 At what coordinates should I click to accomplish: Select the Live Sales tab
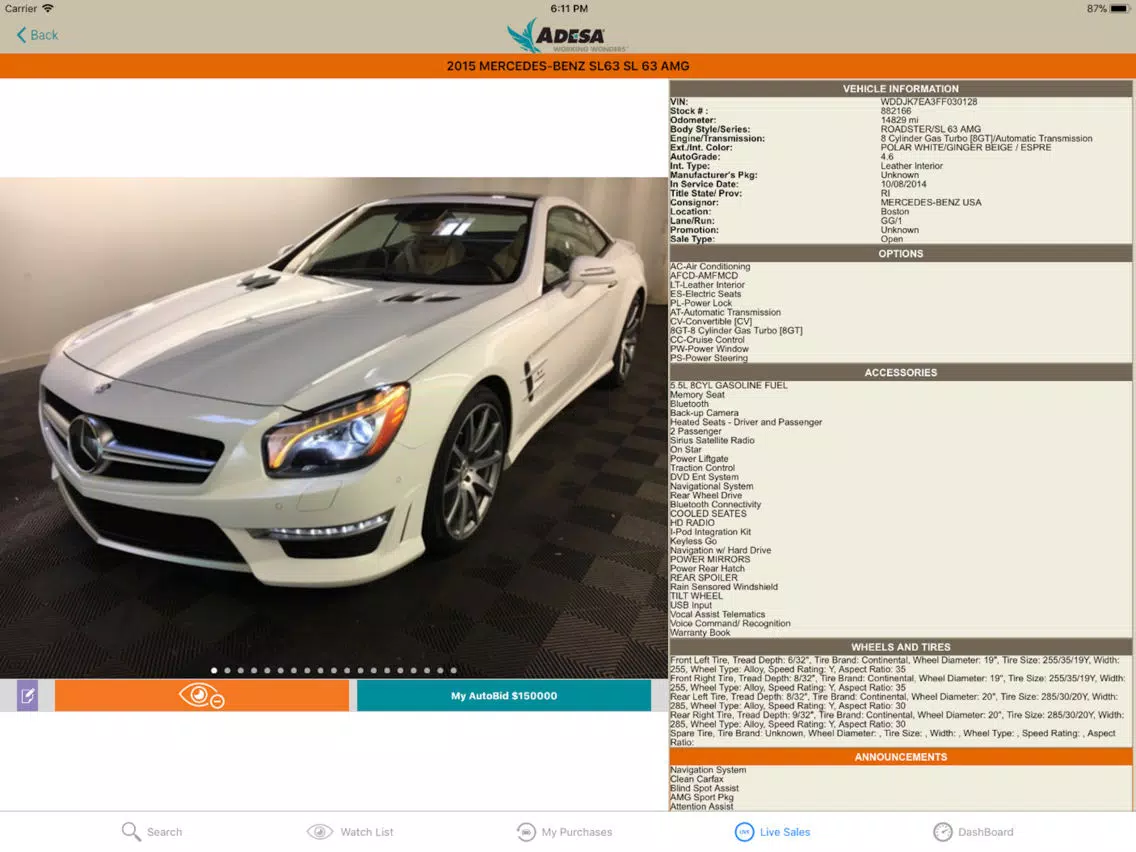[x=773, y=832]
